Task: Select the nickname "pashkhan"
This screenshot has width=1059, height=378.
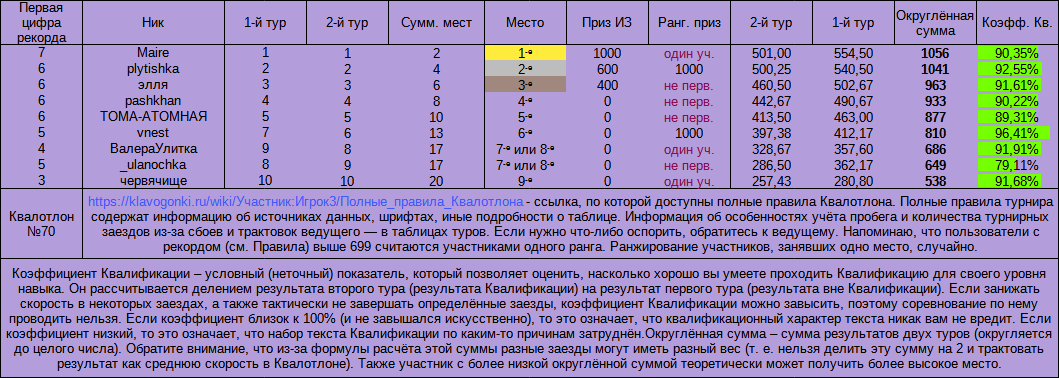Action: click(x=153, y=101)
